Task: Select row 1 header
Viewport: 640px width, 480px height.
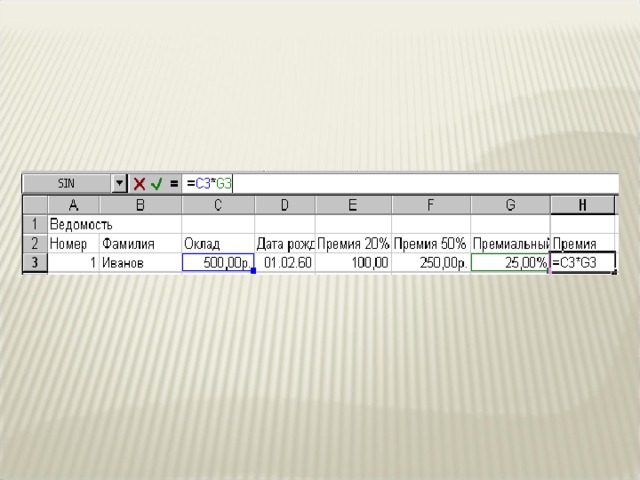Action: [x=35, y=224]
